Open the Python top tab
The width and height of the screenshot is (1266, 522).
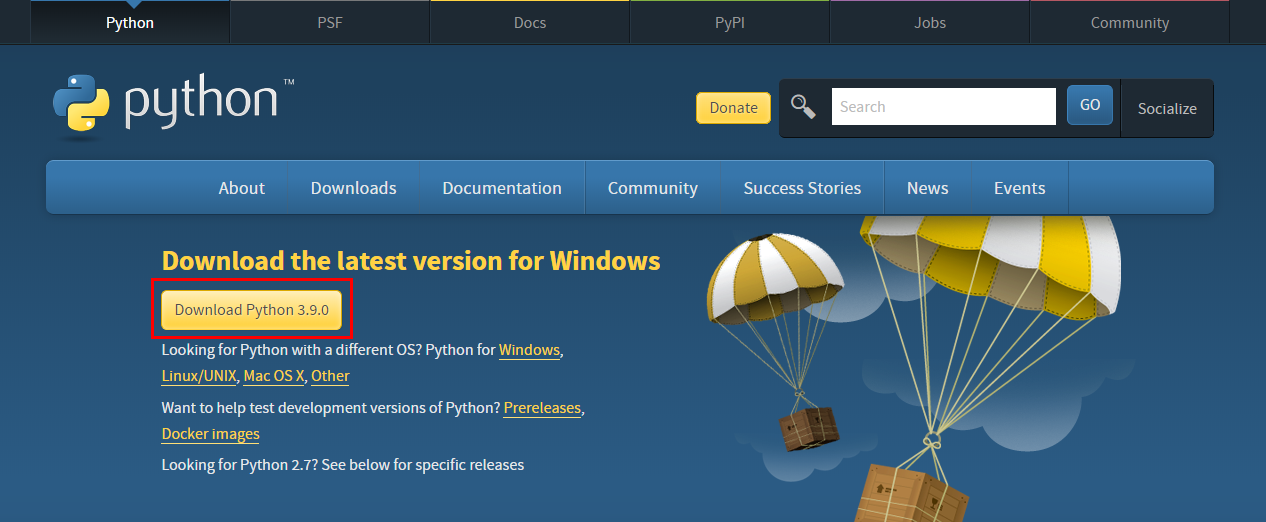tap(130, 22)
